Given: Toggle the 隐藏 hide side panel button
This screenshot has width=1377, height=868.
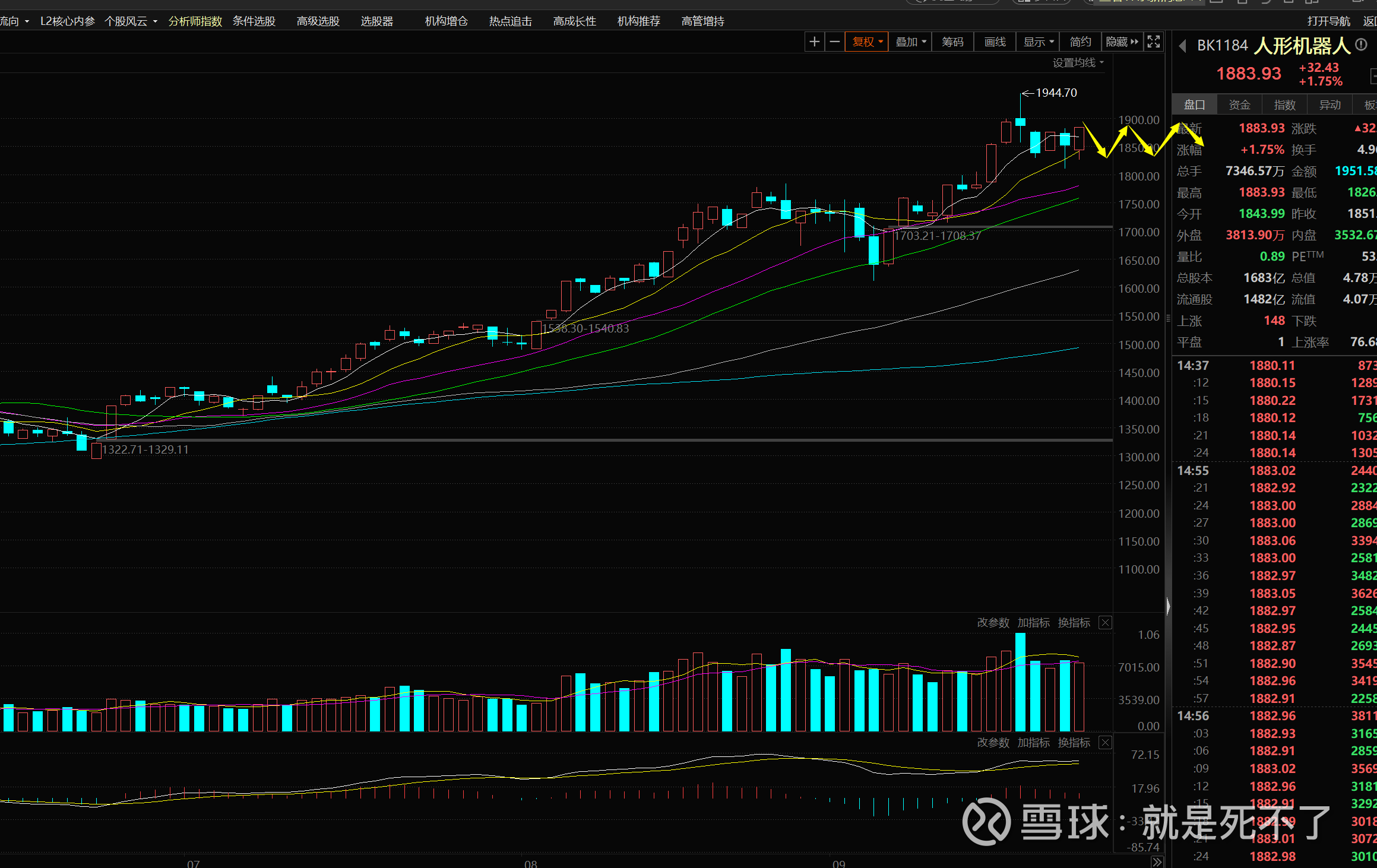Looking at the screenshot, I should tap(1122, 42).
